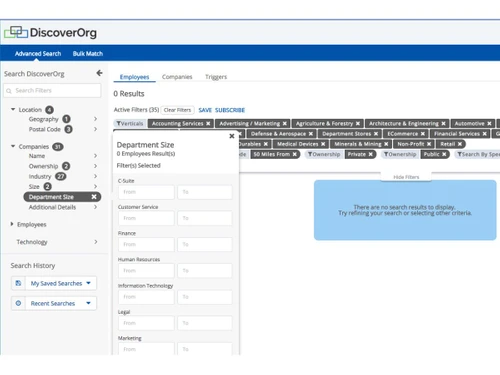Open Bulk Match in navigation bar
The height and width of the screenshot is (375, 500).
(88, 53)
